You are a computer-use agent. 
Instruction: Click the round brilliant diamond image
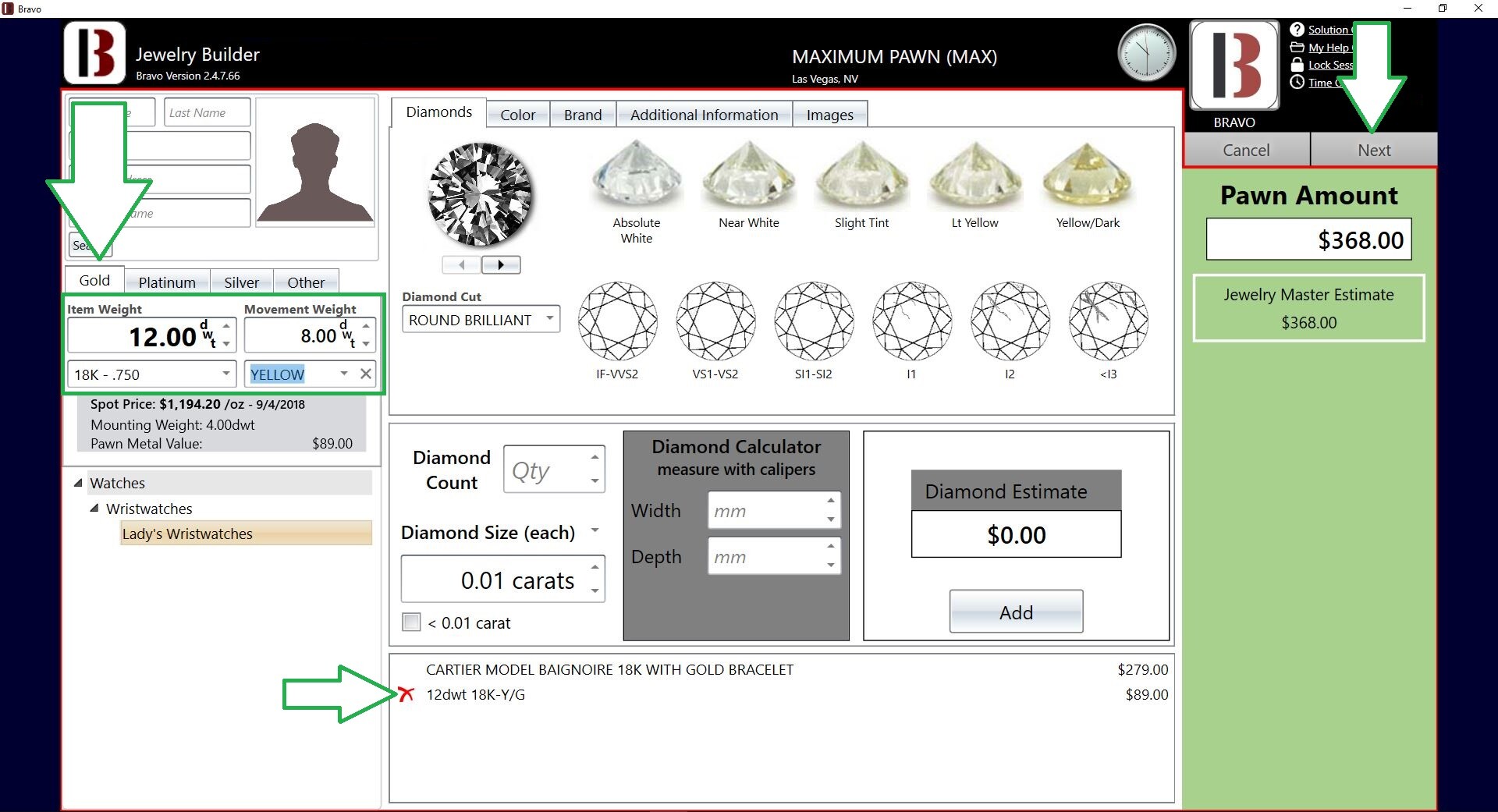point(480,194)
